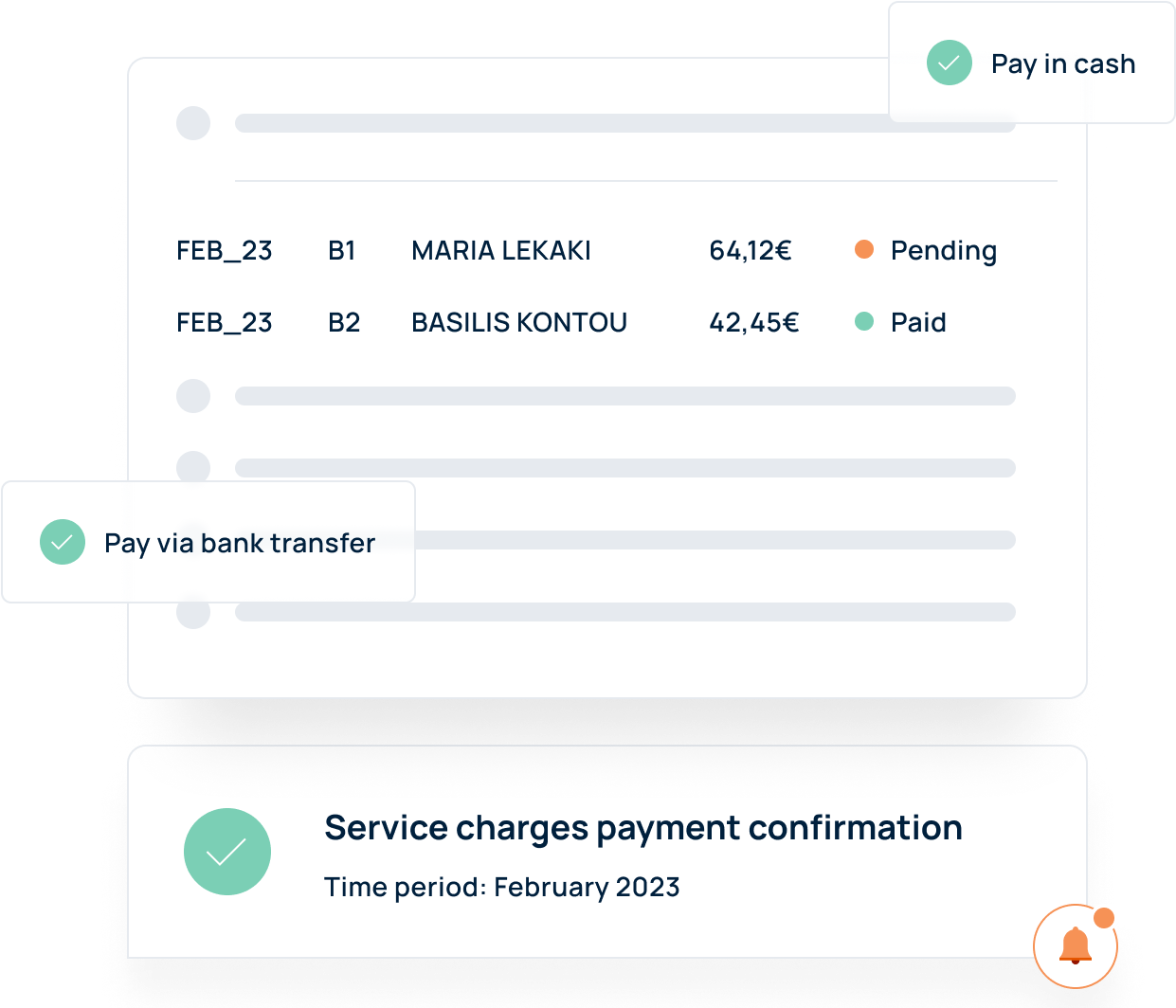The image size is (1176, 1008).
Task: Click the orange notification bell icon
Action: tap(1076, 946)
